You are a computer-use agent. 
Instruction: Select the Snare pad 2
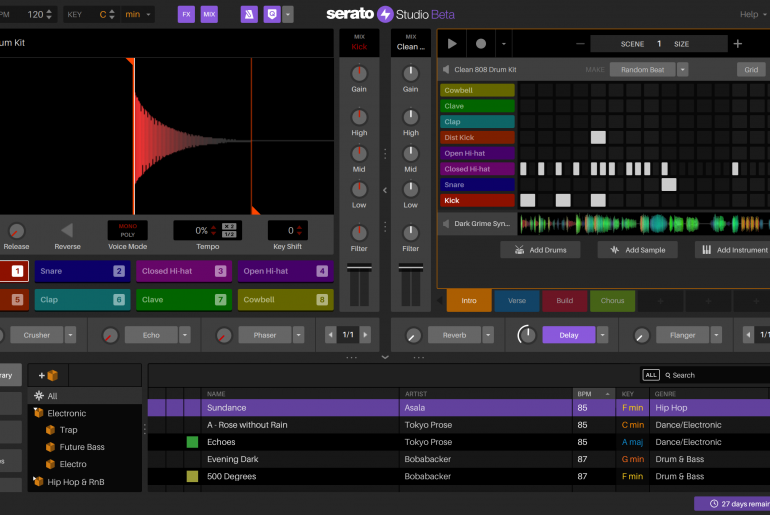[x=82, y=271]
